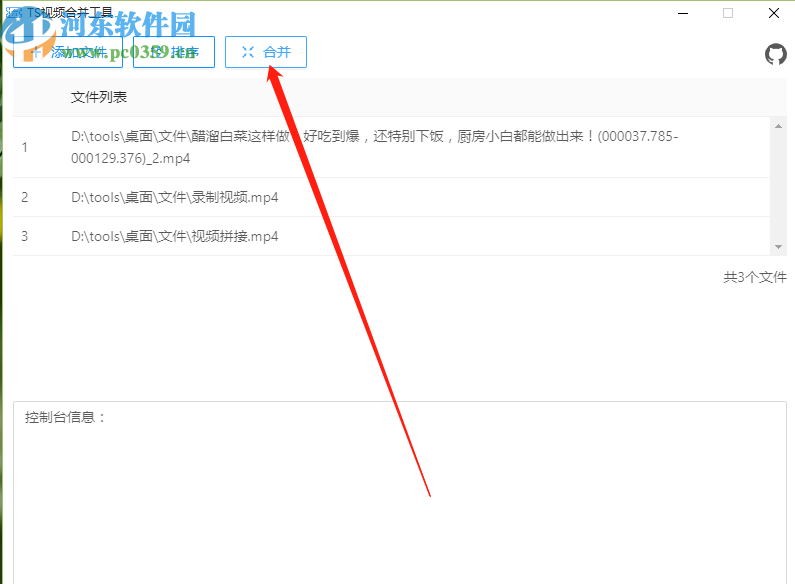Click row number 3 cell

24,236
